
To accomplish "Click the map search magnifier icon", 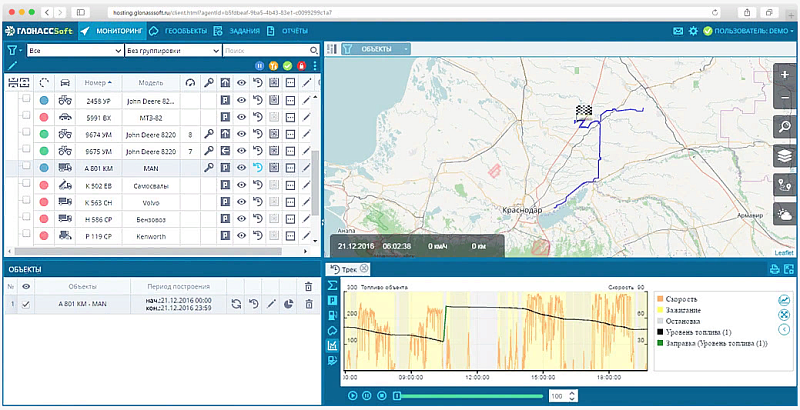I will [x=785, y=127].
